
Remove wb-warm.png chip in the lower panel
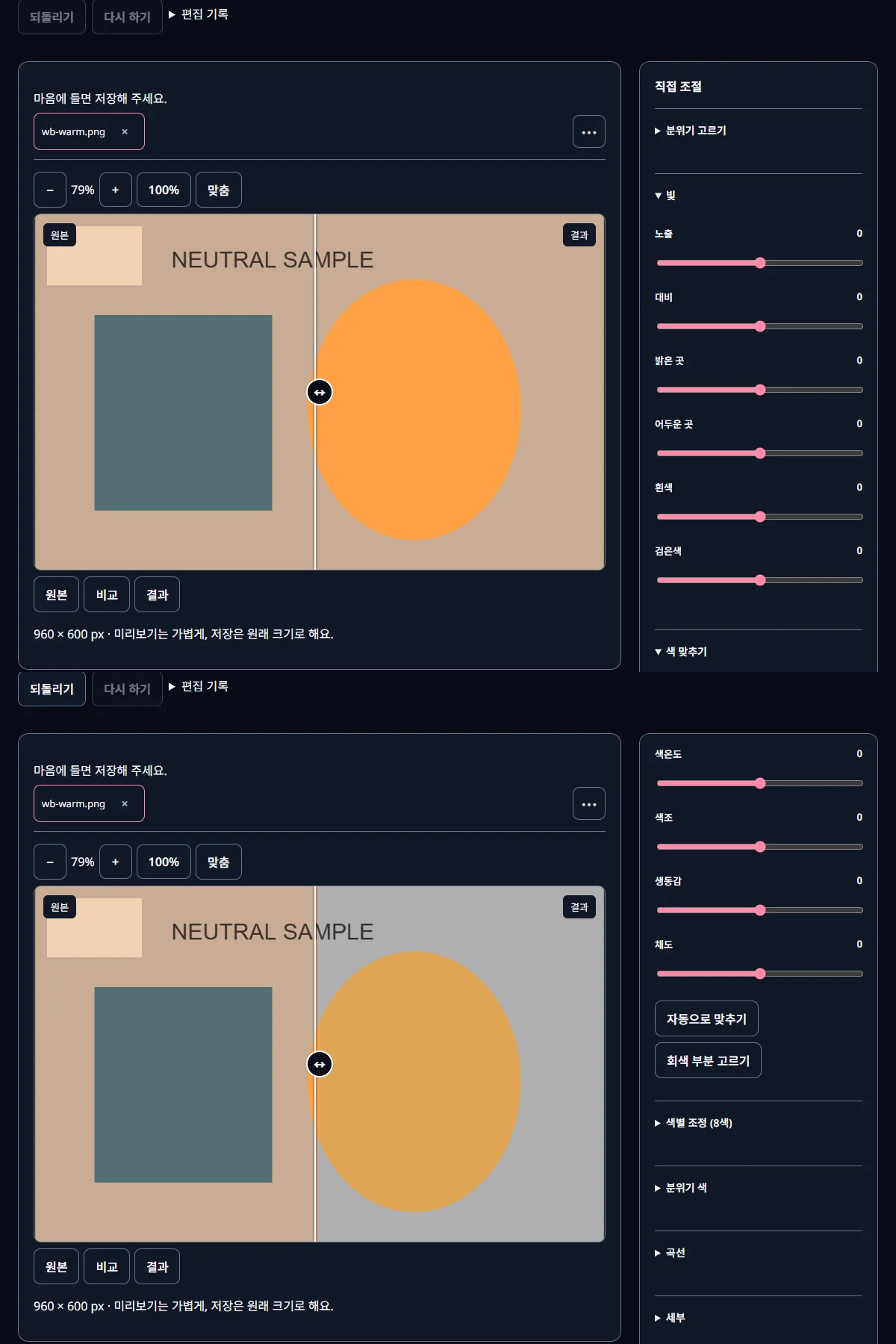click(125, 804)
